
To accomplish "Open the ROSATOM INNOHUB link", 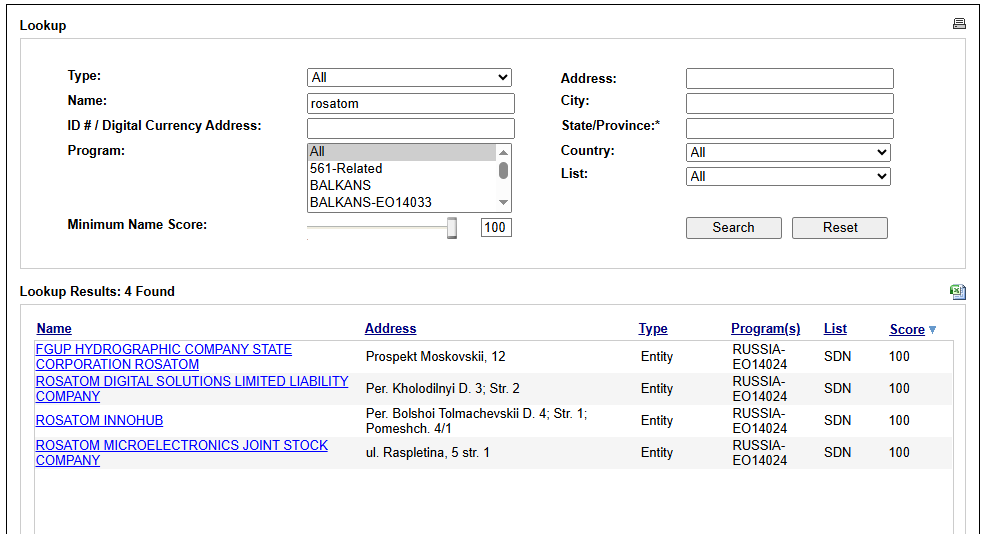I will 99,421.
